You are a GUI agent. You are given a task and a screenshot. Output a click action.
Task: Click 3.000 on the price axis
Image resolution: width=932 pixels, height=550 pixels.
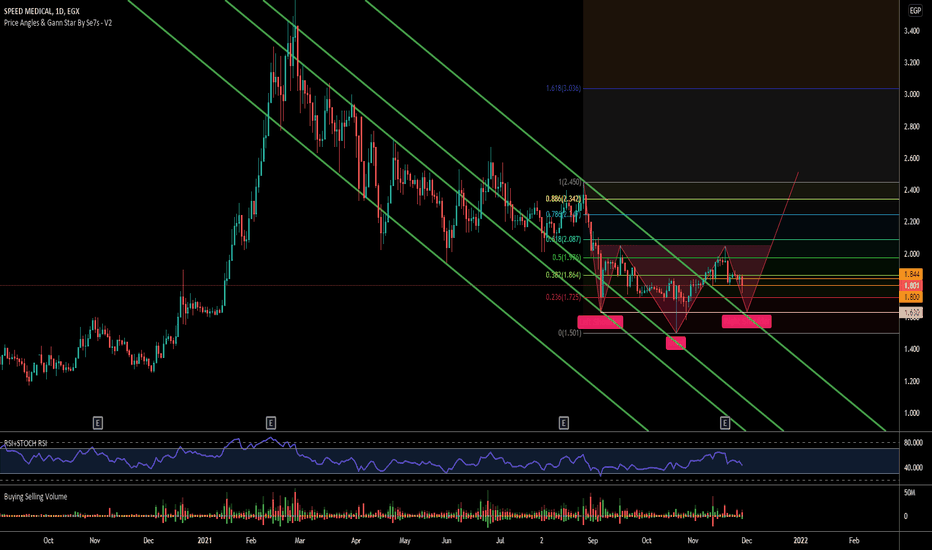click(x=912, y=94)
